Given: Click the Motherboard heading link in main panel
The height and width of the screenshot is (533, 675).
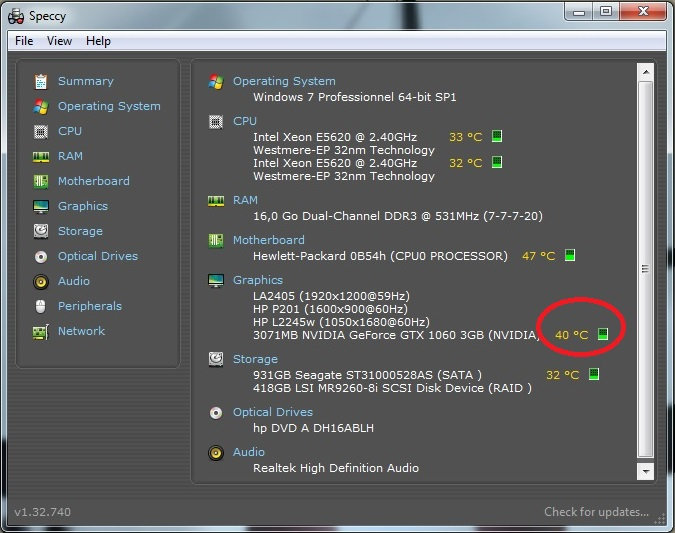Looking at the screenshot, I should coord(269,240).
